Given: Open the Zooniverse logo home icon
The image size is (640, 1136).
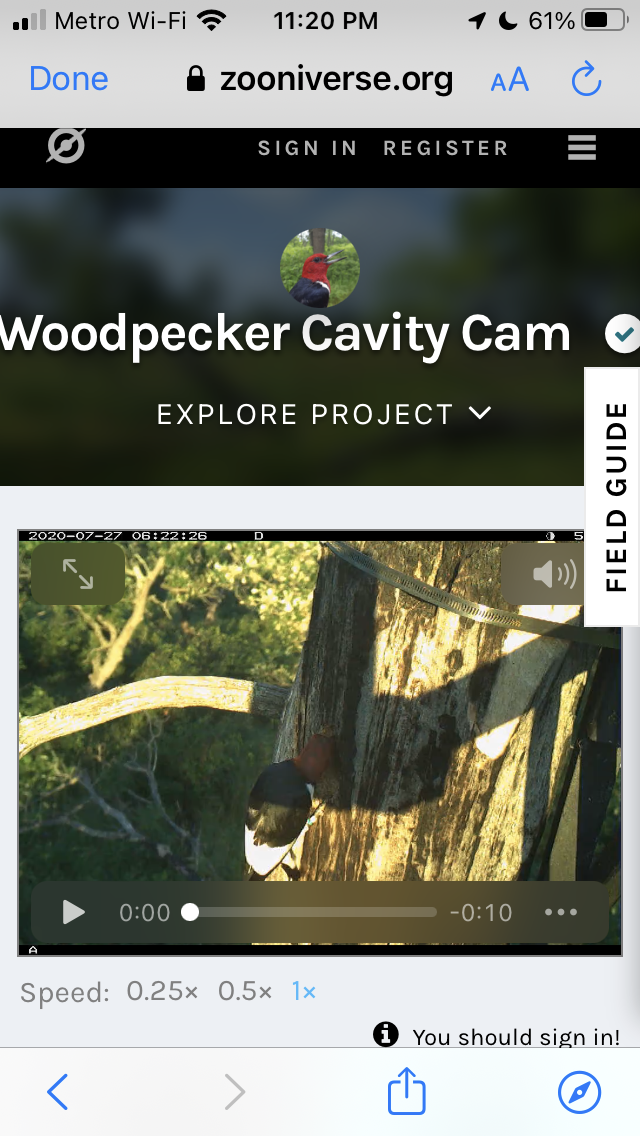Looking at the screenshot, I should 66,146.
